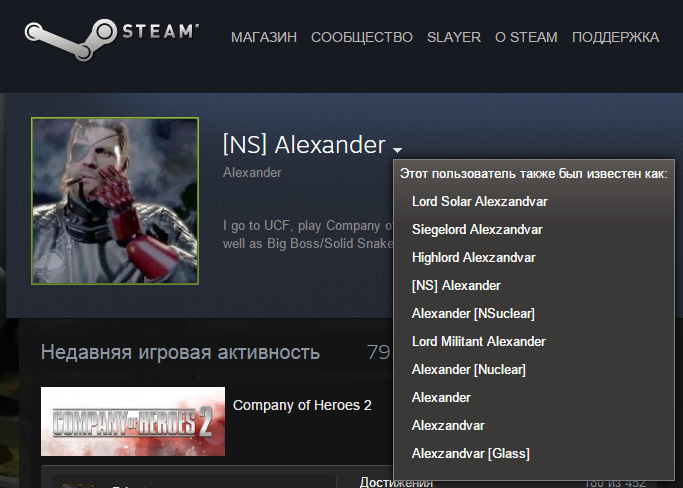Open the Достижения achievements link
This screenshot has width=683, height=488.
tap(396, 482)
